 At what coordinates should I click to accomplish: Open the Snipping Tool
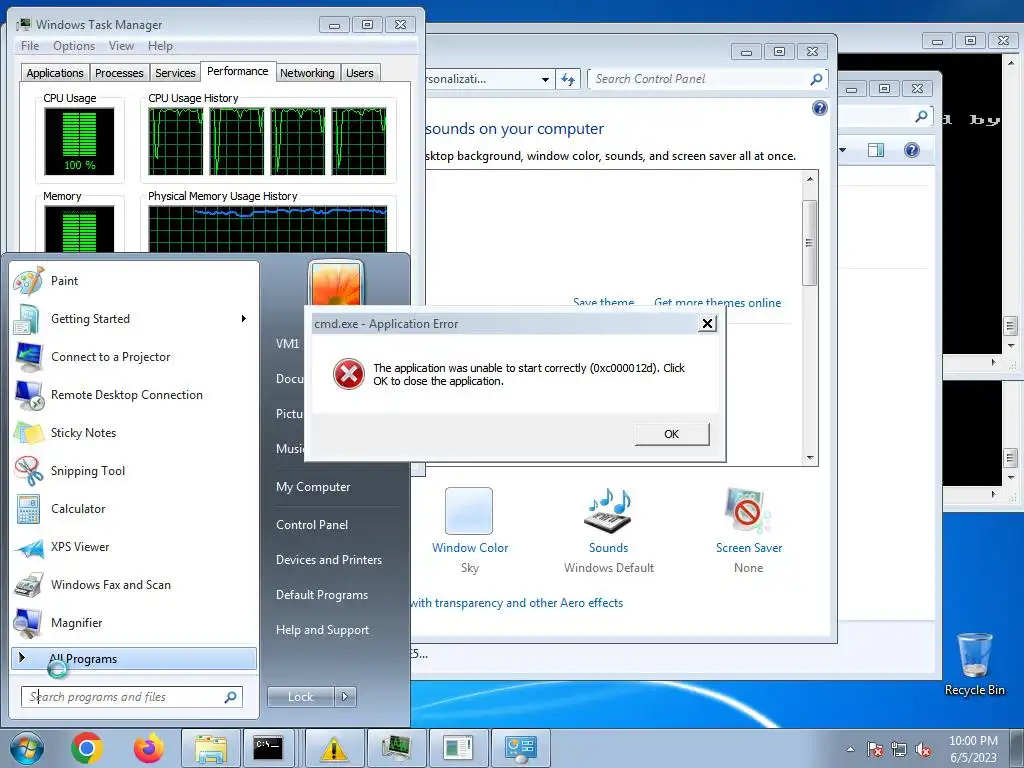pos(134,471)
